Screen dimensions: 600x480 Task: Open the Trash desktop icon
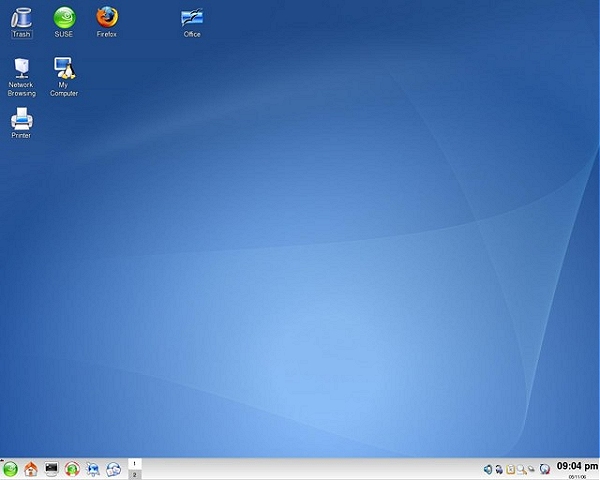pyautogui.click(x=21, y=18)
